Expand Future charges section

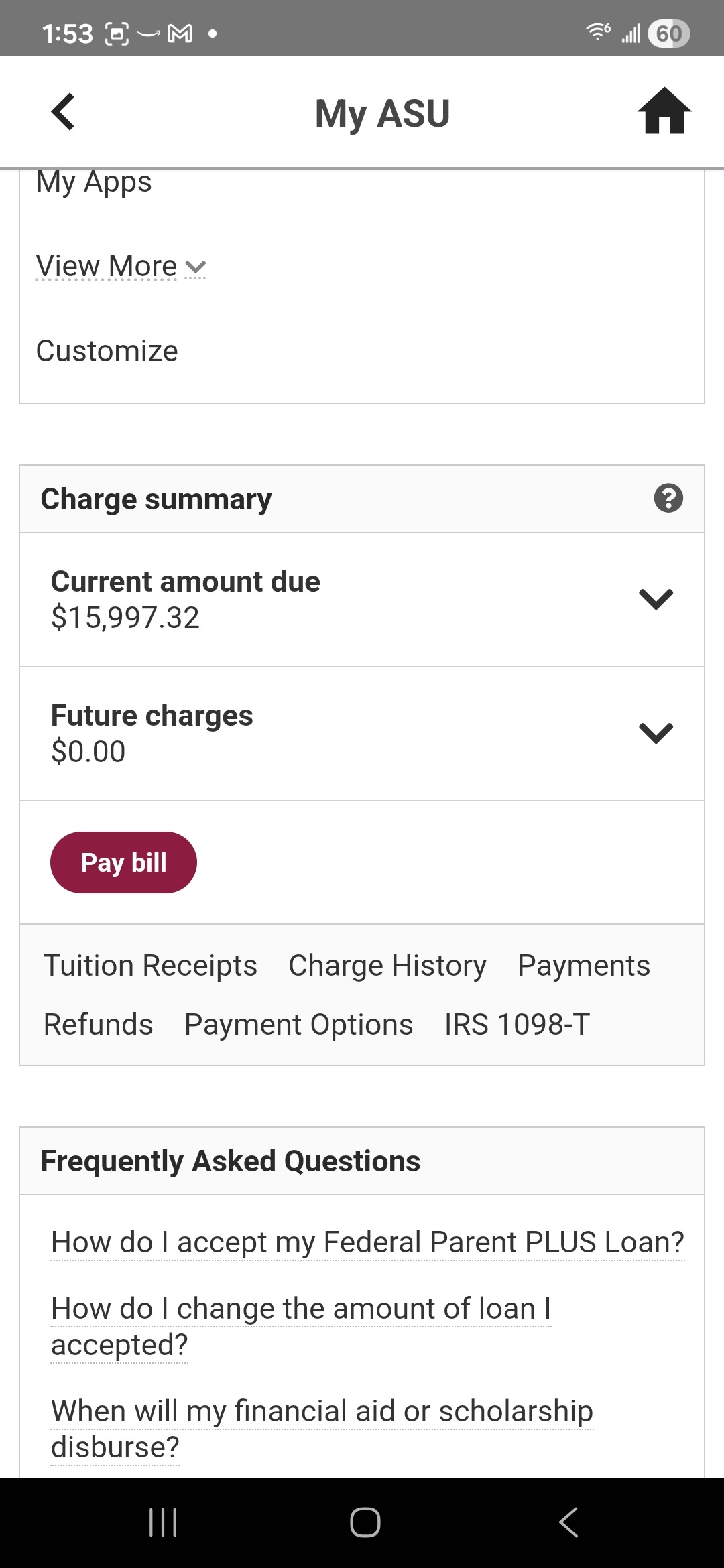[x=656, y=733]
